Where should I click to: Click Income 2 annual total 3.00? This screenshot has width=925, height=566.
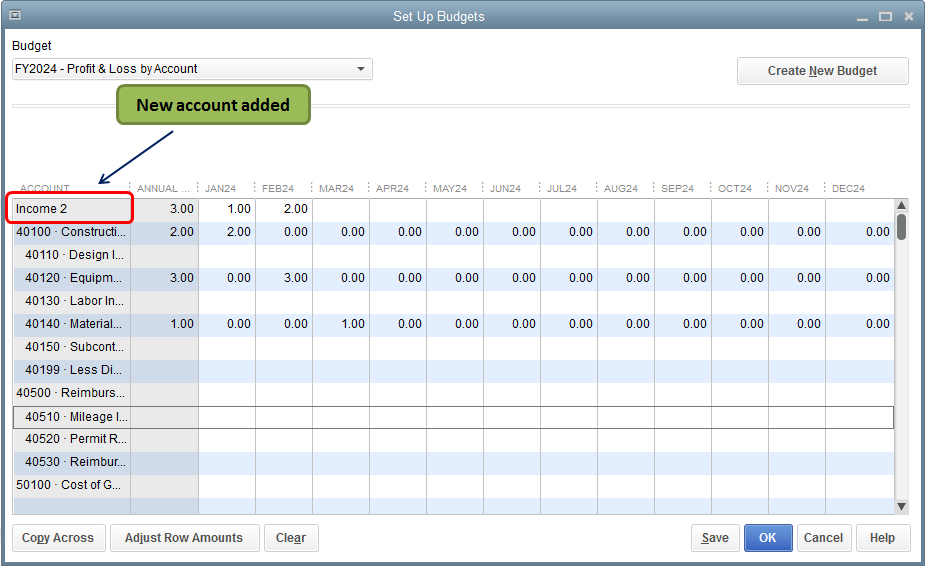click(165, 209)
